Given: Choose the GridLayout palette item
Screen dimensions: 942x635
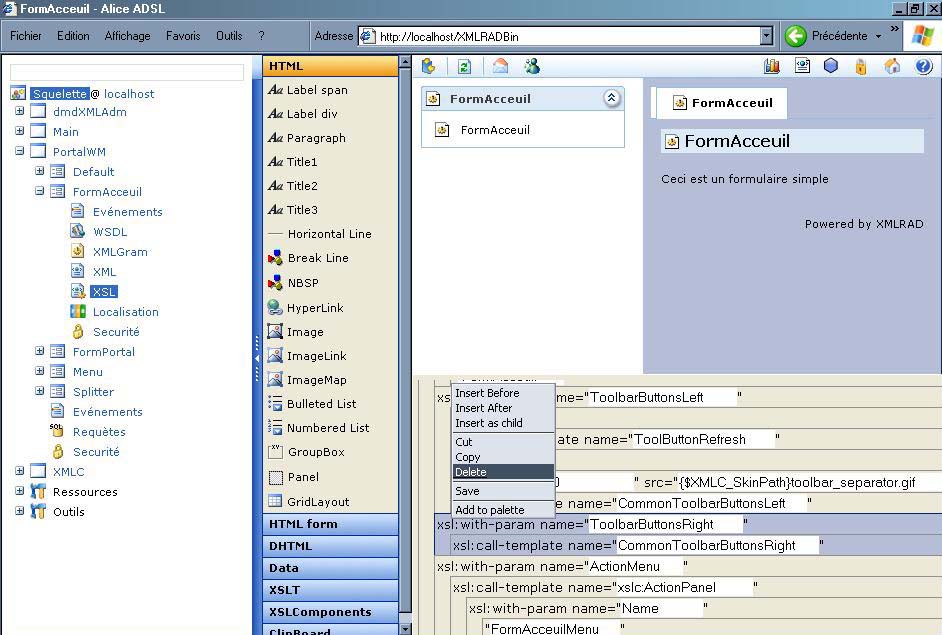Looking at the screenshot, I should pyautogui.click(x=317, y=502).
